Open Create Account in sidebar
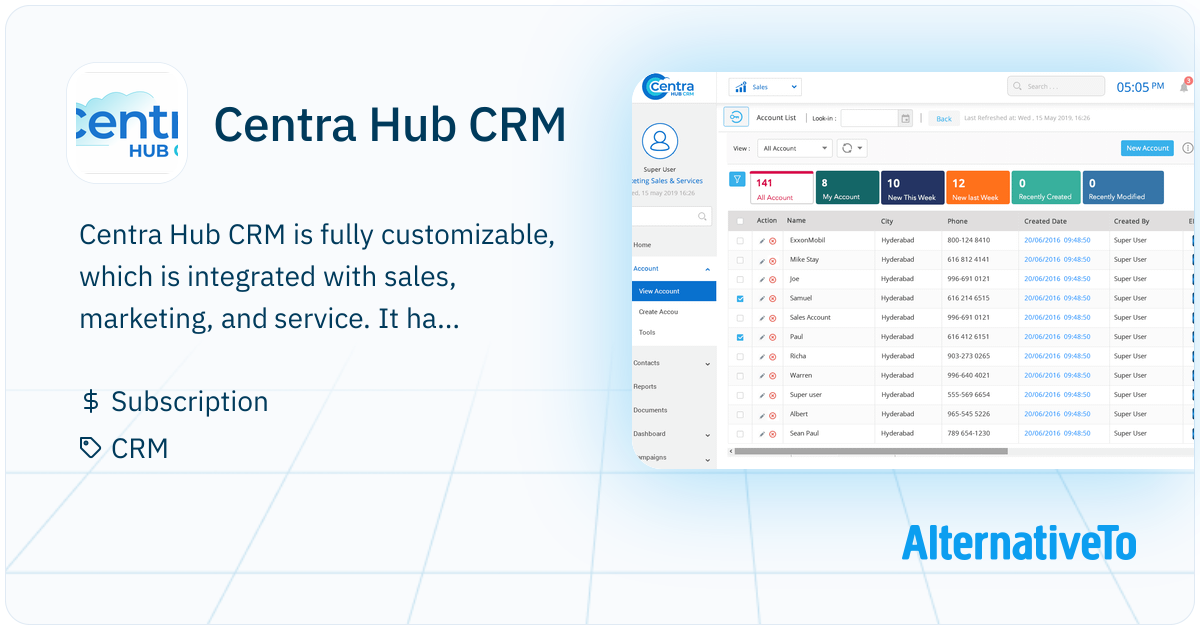Image resolution: width=1200 pixels, height=630 pixels. pyautogui.click(x=659, y=312)
